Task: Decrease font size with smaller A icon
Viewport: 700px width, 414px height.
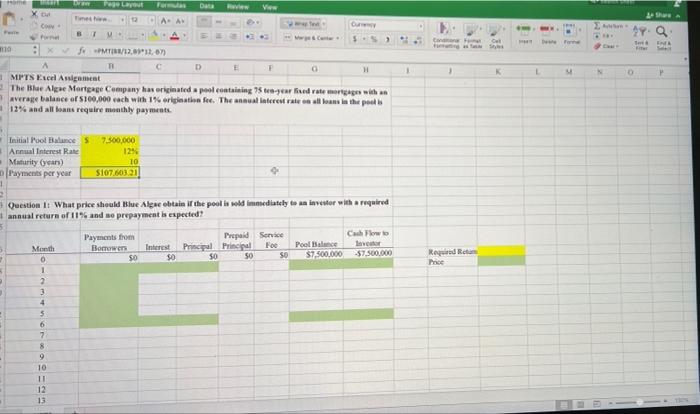Action: (x=179, y=21)
